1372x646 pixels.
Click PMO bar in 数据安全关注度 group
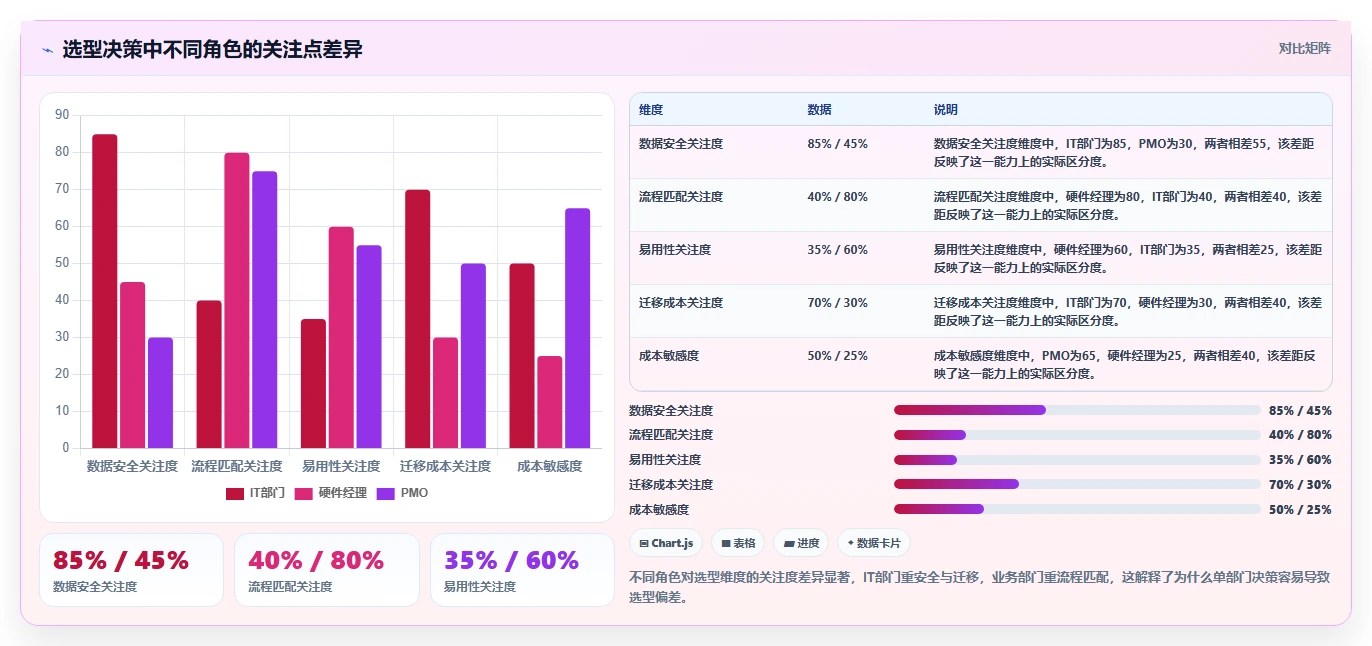click(x=160, y=393)
